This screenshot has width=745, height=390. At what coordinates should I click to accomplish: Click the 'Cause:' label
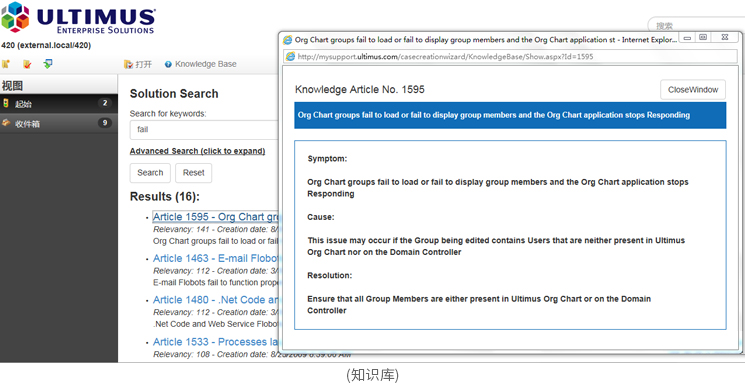pyautogui.click(x=321, y=217)
